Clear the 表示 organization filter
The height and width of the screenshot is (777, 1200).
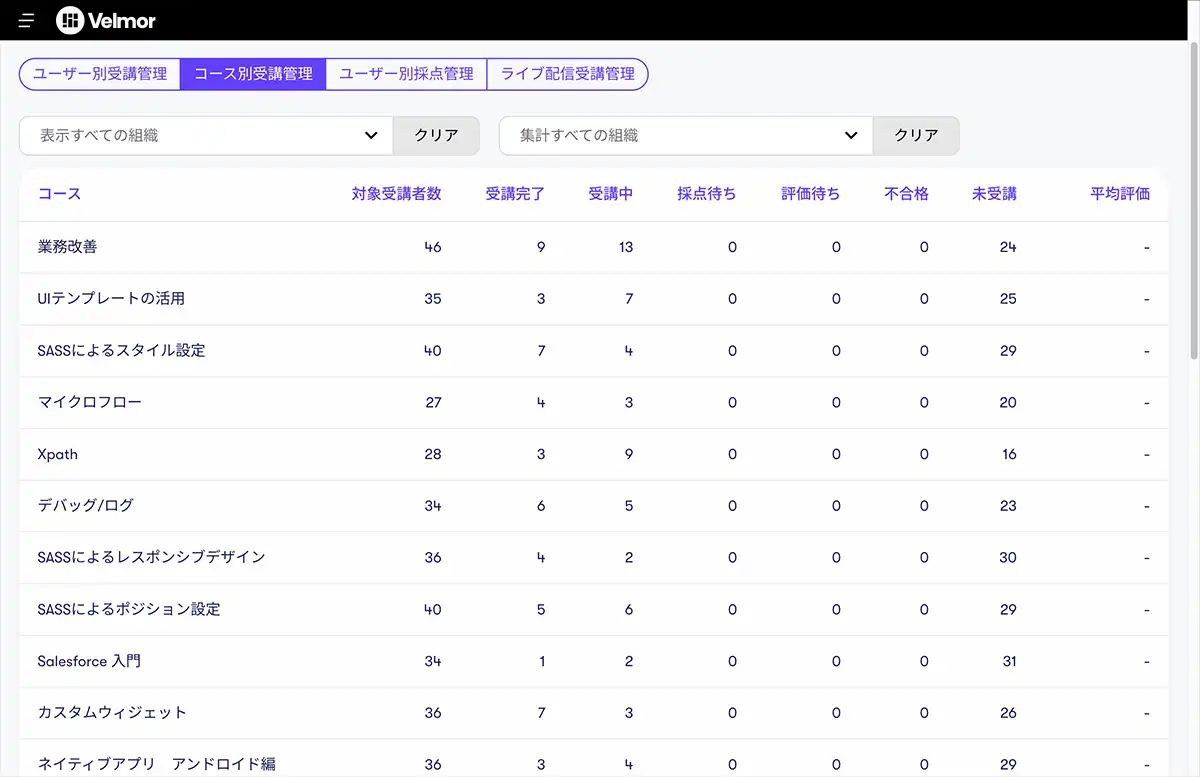pos(436,136)
